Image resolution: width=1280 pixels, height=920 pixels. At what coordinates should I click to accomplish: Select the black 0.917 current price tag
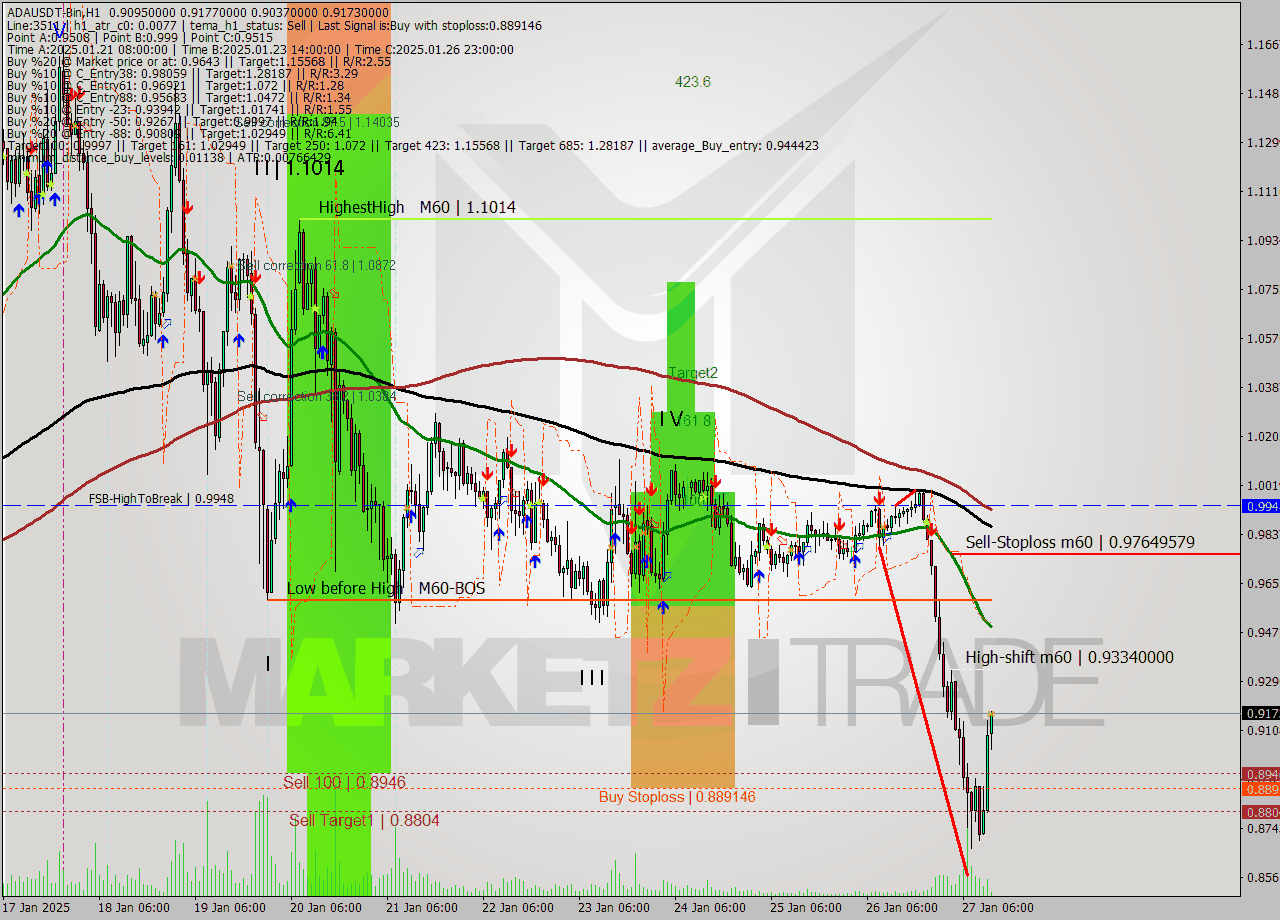[1260, 713]
